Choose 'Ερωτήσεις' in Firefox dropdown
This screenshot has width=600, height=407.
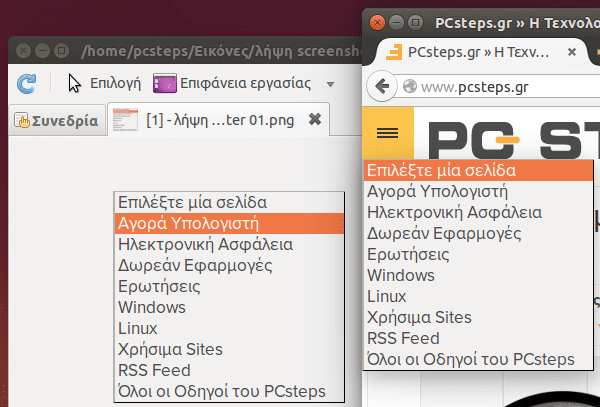coord(478,254)
